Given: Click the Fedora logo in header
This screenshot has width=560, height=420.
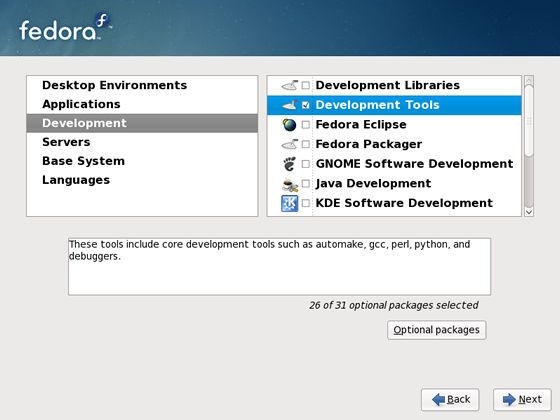Looking at the screenshot, I should click(x=65, y=28).
